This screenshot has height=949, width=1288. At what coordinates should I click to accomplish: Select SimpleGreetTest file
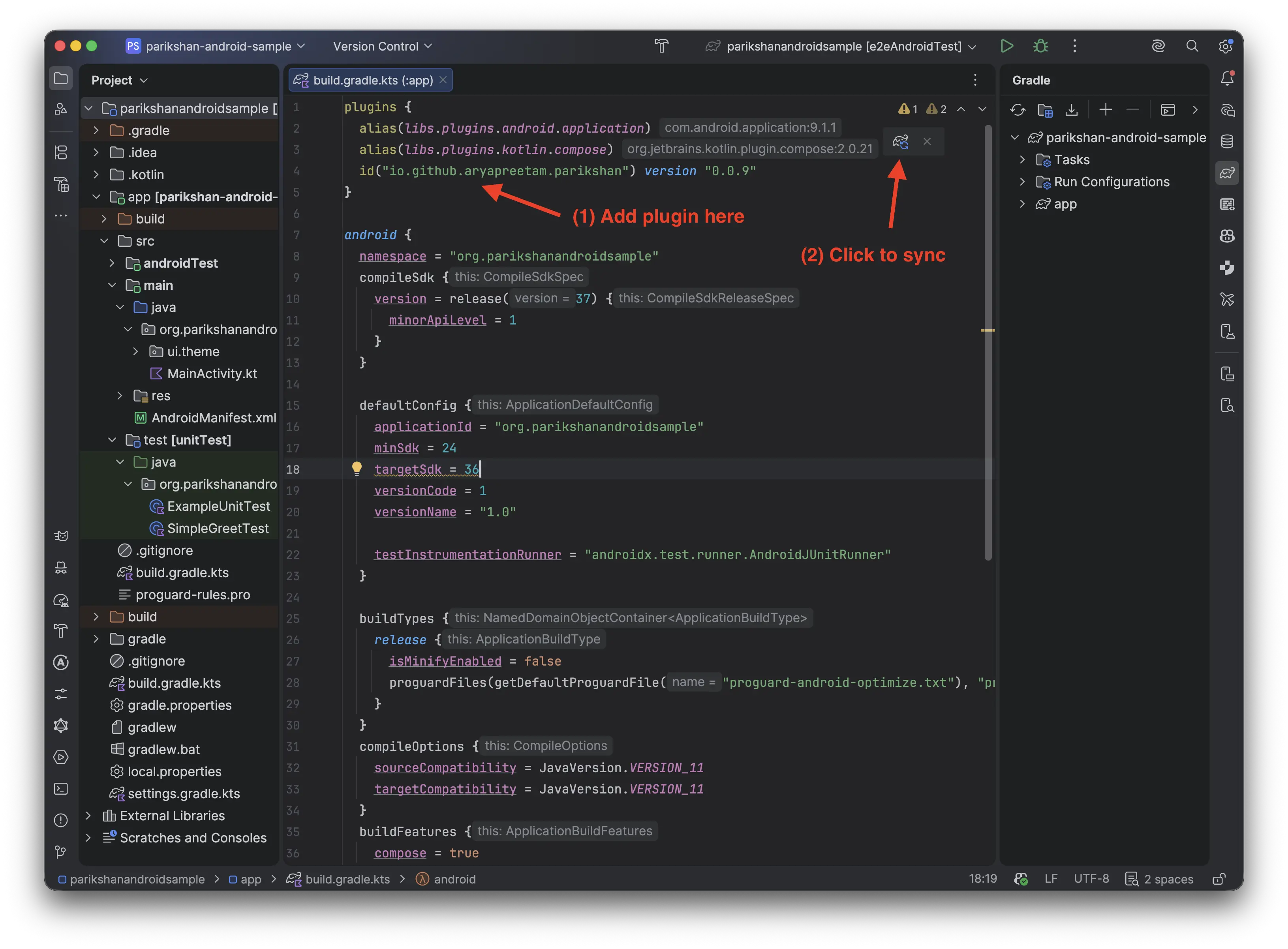(x=209, y=529)
